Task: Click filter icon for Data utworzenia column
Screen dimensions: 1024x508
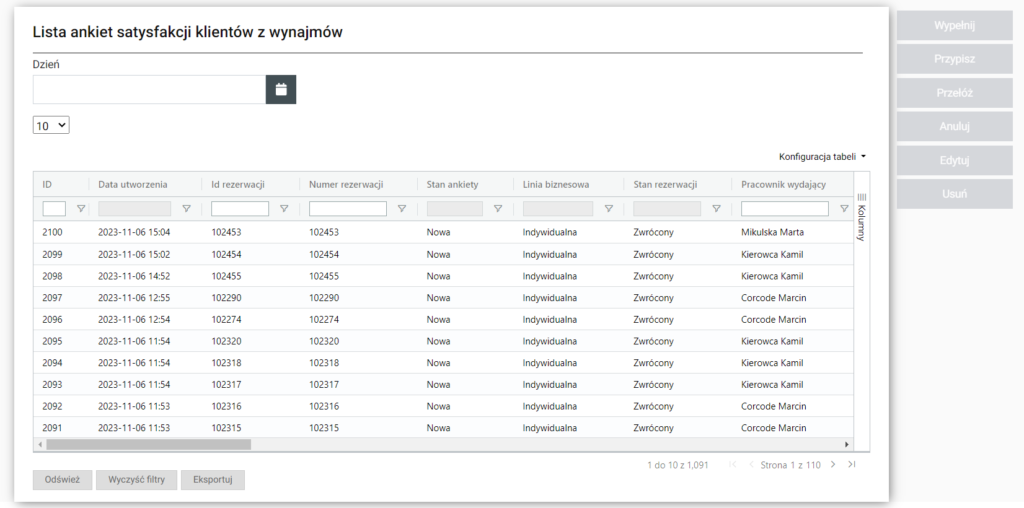Action: (186, 209)
